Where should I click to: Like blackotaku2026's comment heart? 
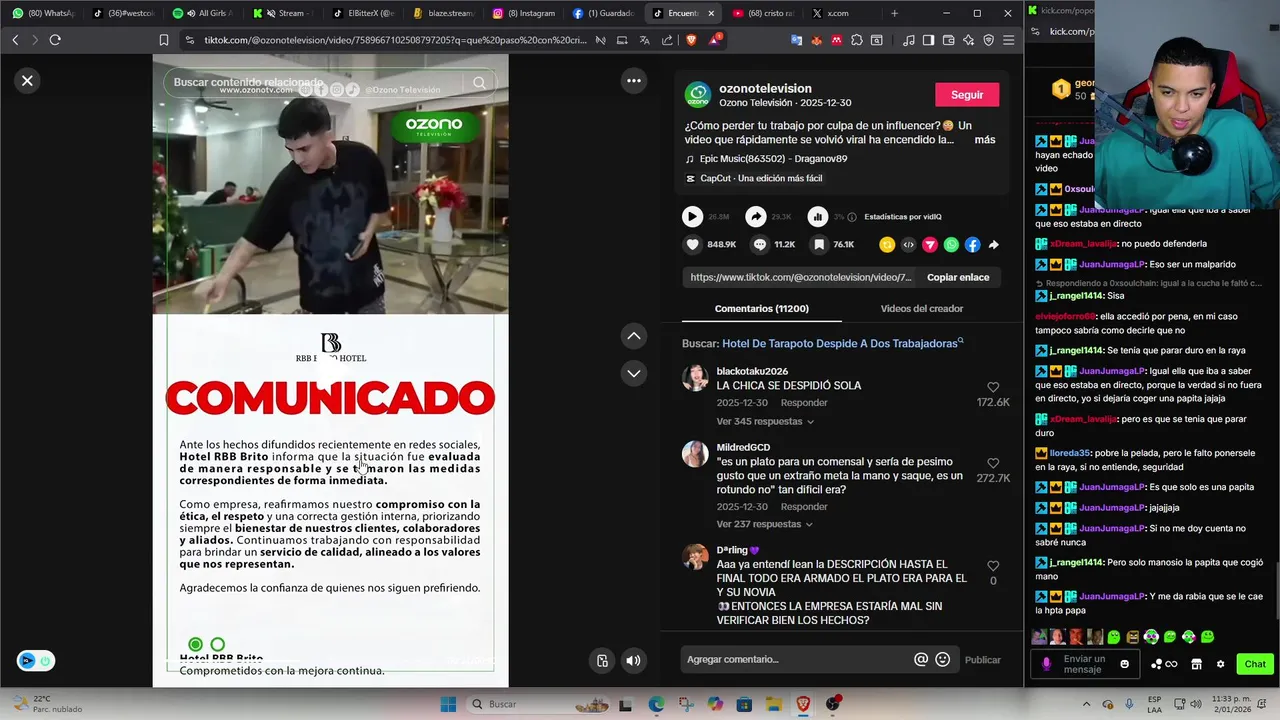click(993, 387)
